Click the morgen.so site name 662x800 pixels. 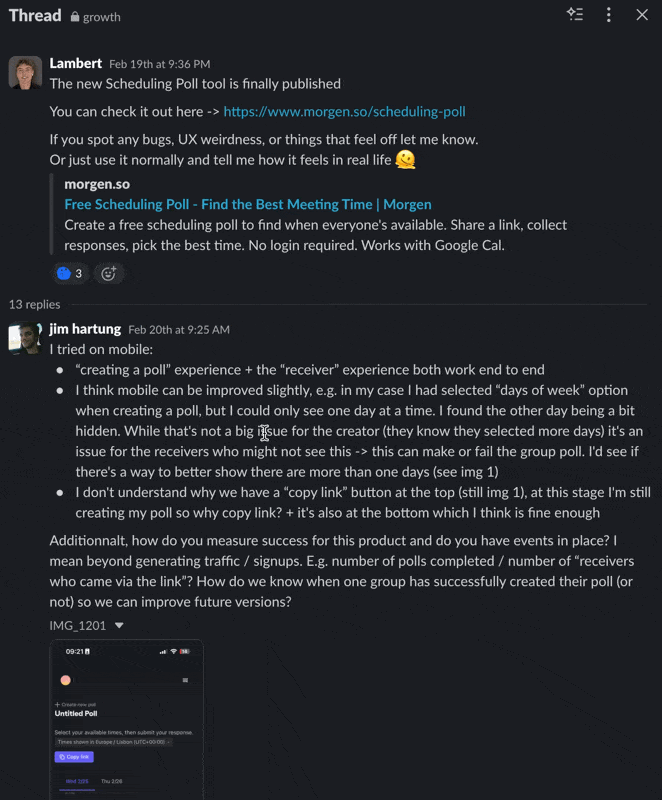(x=96, y=183)
